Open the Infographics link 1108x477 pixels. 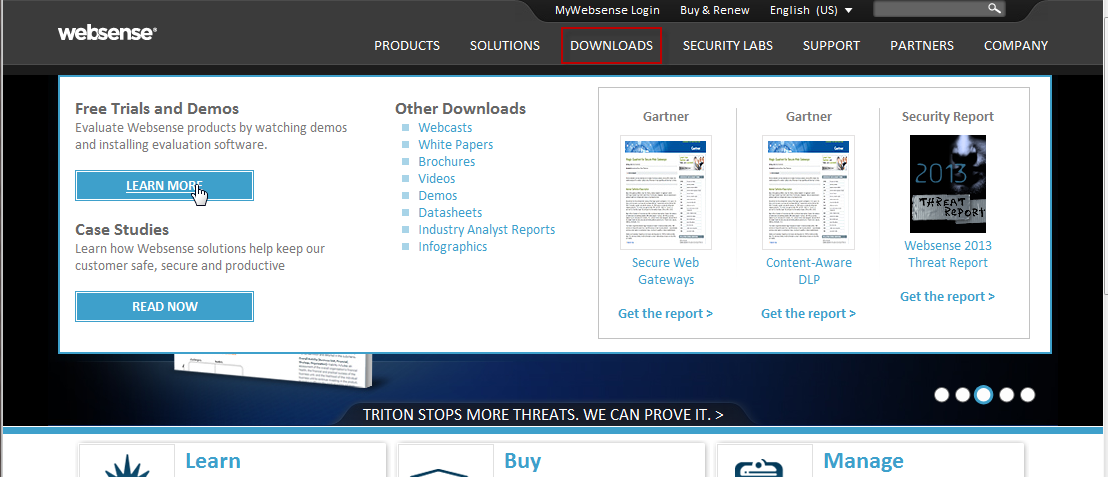[452, 247]
